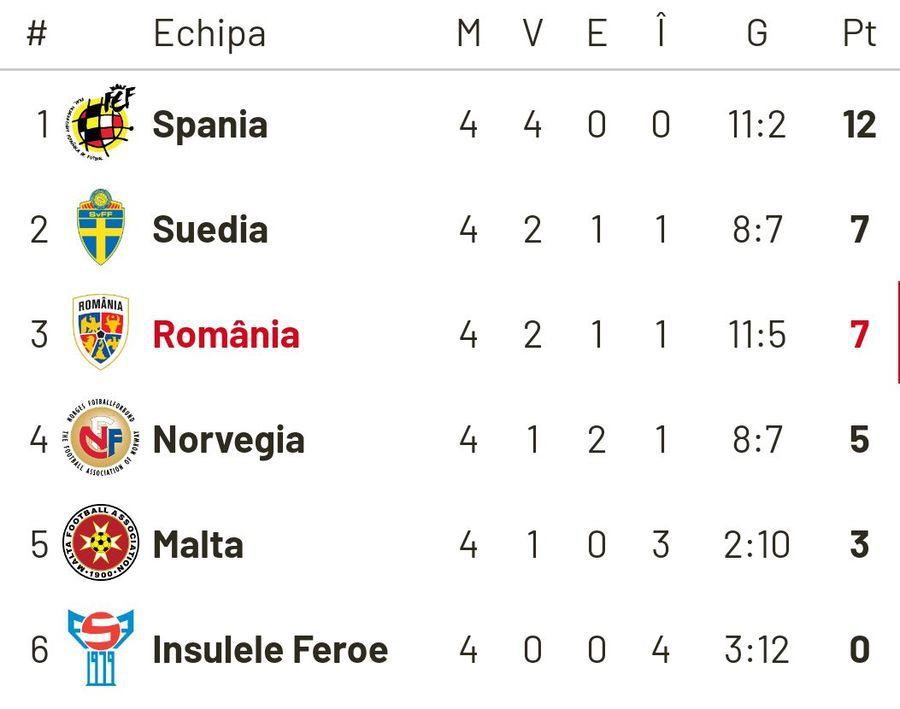Click the M matches column header
Image resolution: width=900 pixels, height=709 pixels.
(x=468, y=33)
